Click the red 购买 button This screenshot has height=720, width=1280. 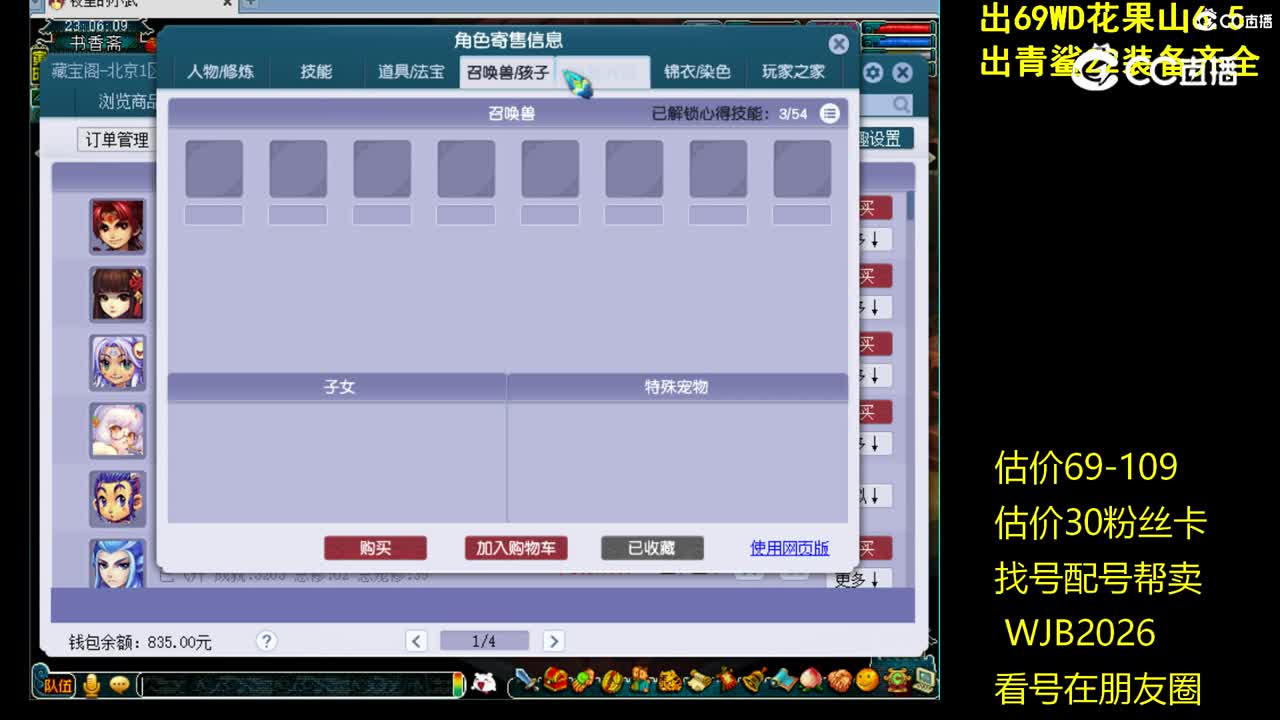pyautogui.click(x=375, y=548)
